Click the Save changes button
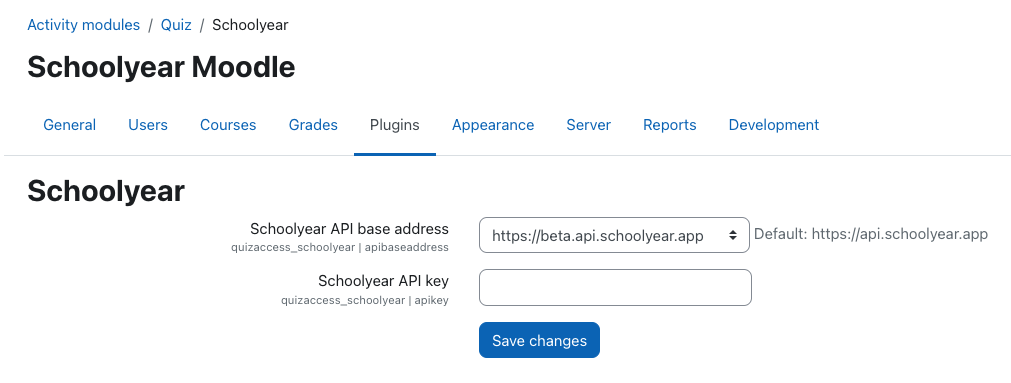 pyautogui.click(x=539, y=340)
